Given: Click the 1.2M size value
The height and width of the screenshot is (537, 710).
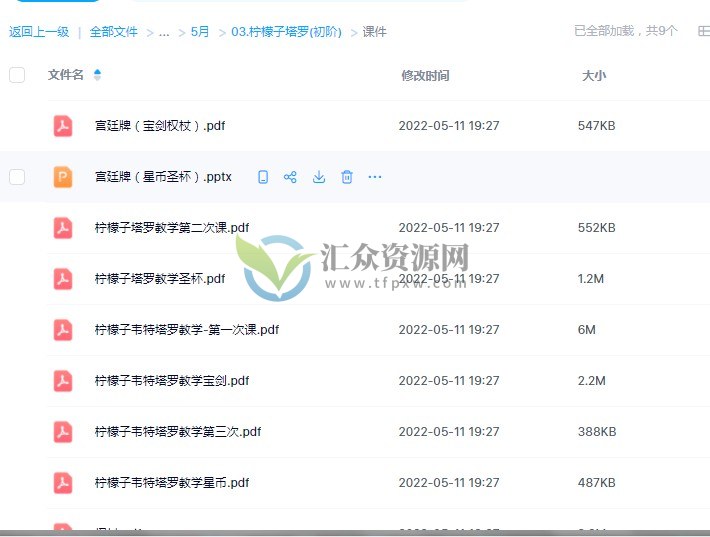Looking at the screenshot, I should click(590, 278).
